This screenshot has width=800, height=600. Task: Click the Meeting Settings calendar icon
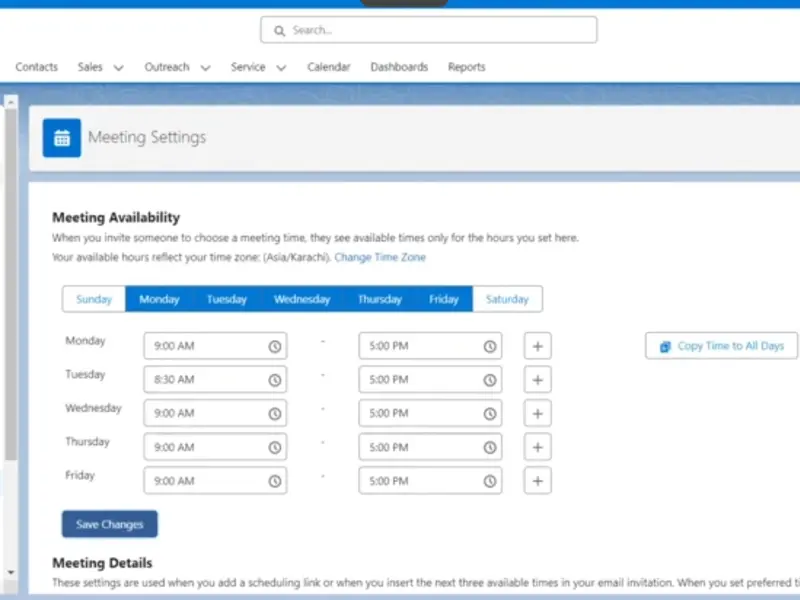[62, 138]
